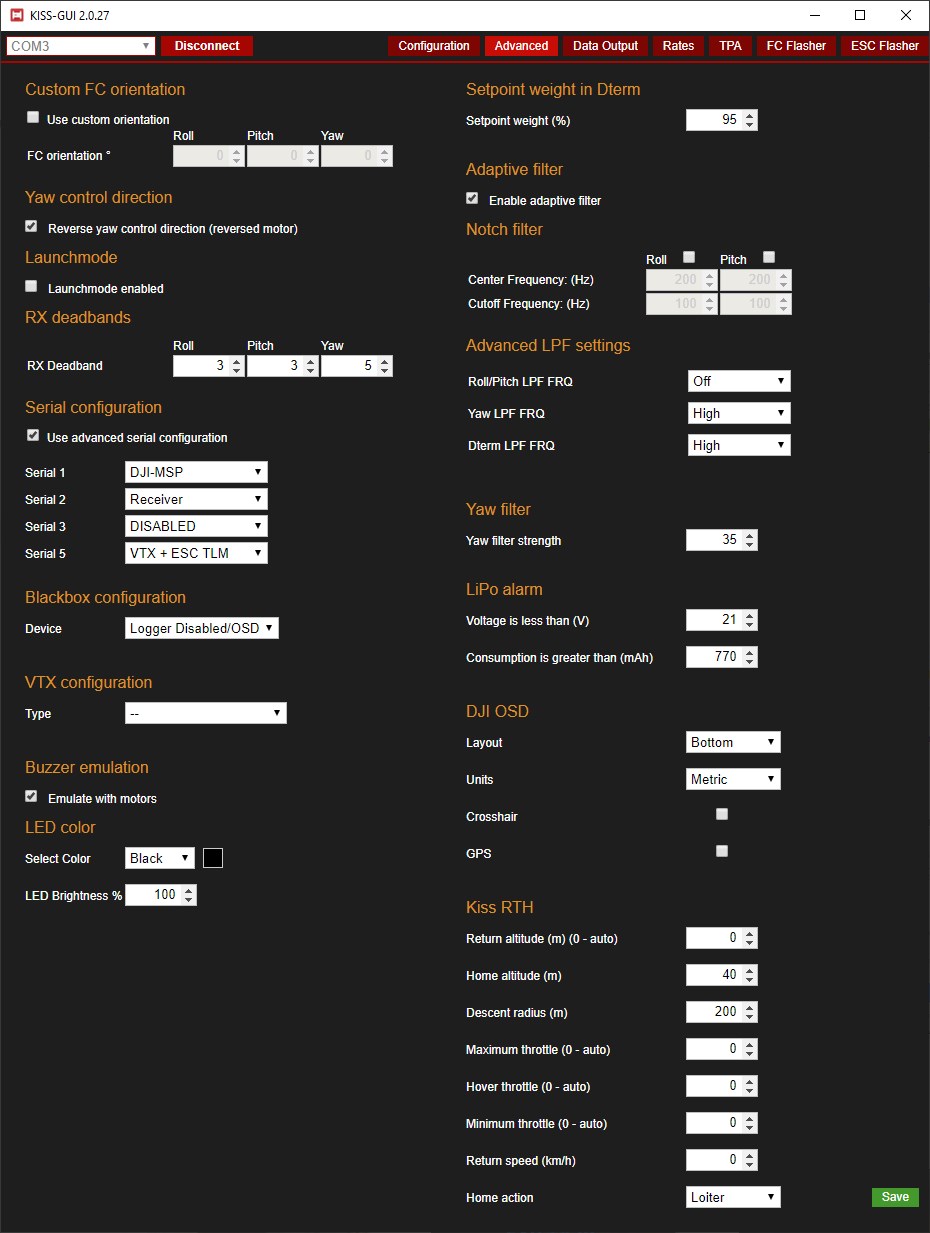This screenshot has width=930, height=1233.
Task: Open the COM3 port dropdown
Action: [x=81, y=46]
